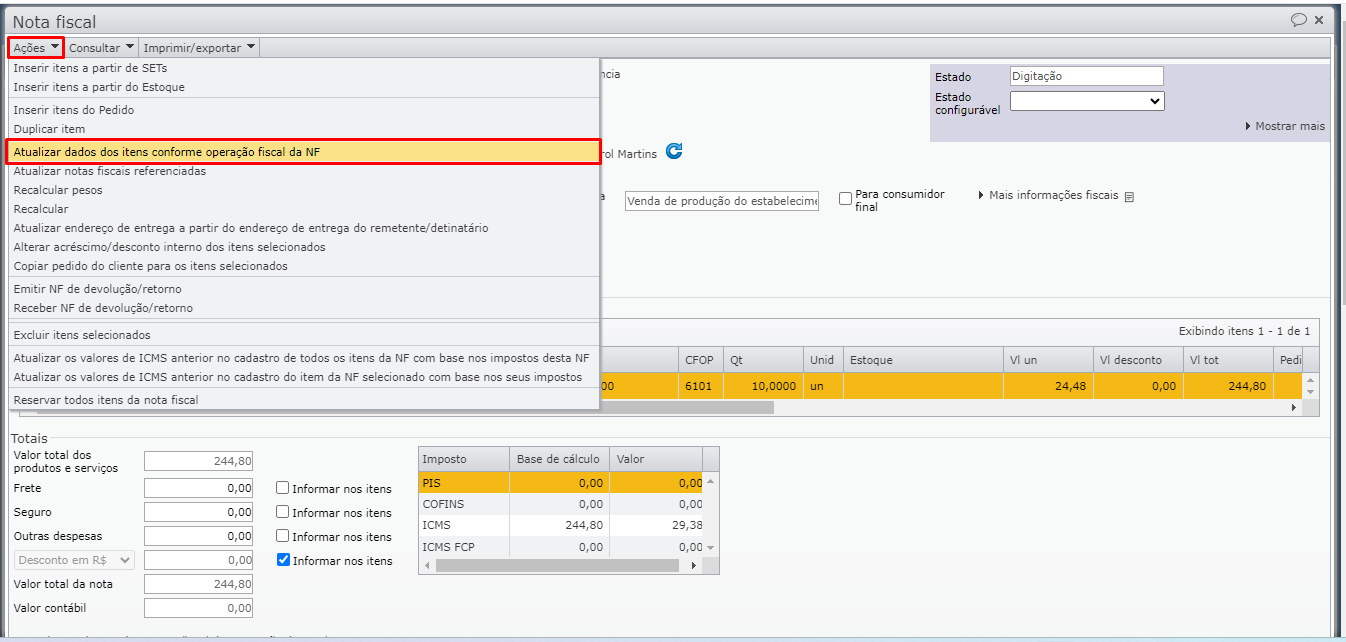The width and height of the screenshot is (1346, 642).
Task: Choose Copiar pedido do cliente para itens selecionados
Action: [304, 266]
